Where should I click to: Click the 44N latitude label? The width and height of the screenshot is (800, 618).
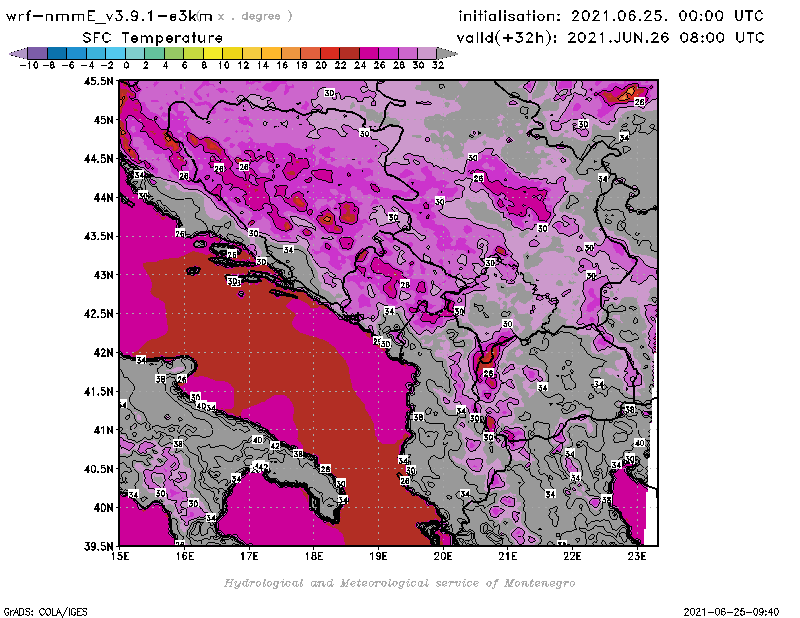click(x=103, y=197)
